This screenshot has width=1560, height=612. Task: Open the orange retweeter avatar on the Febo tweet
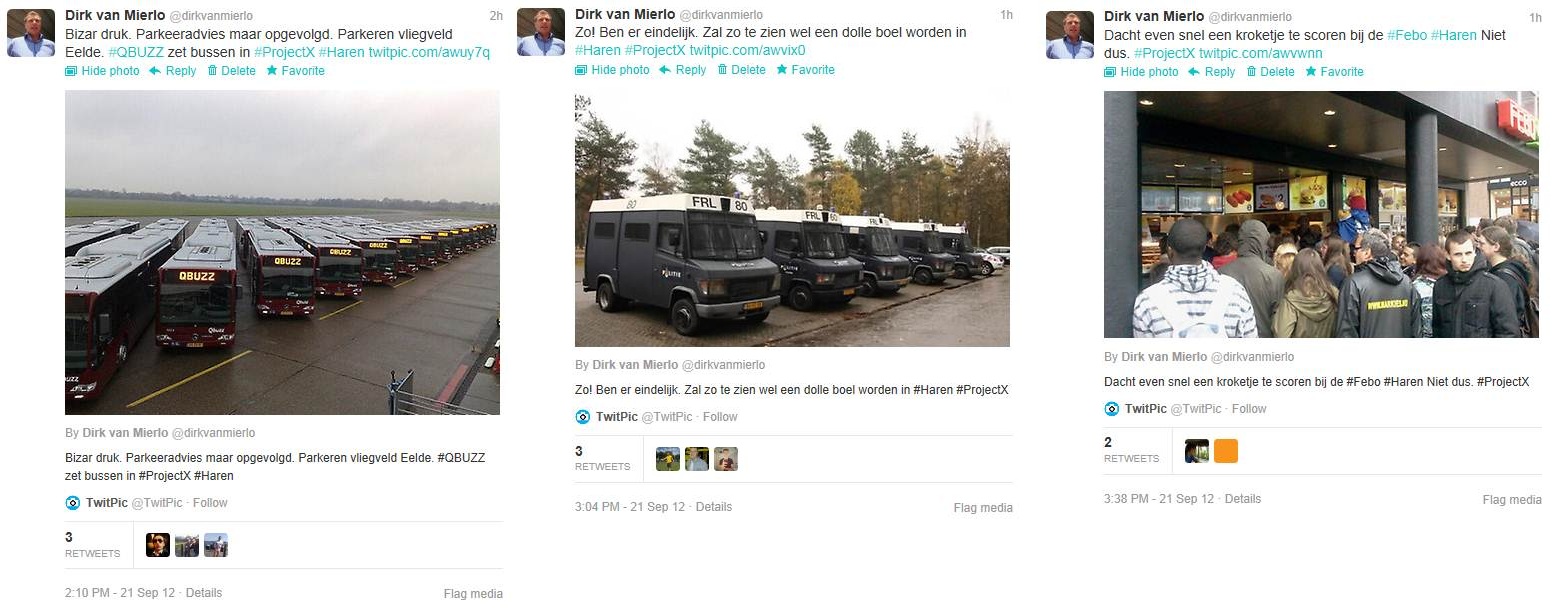click(x=1226, y=451)
